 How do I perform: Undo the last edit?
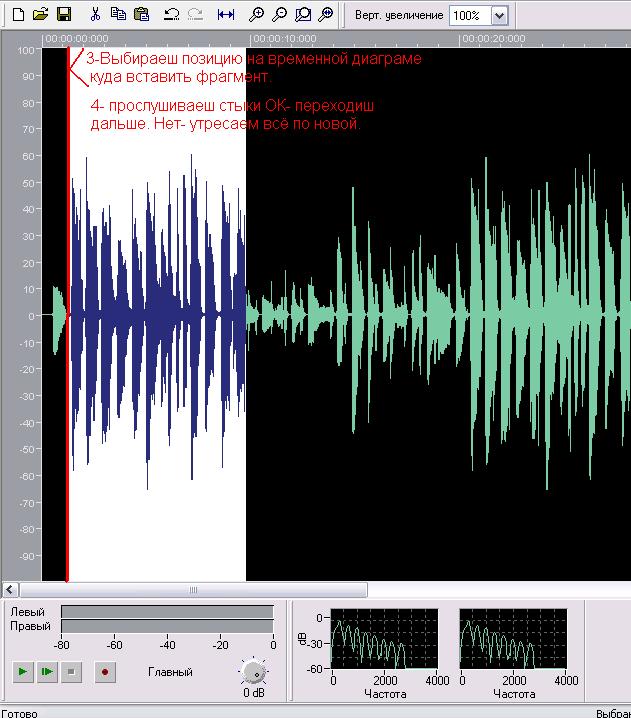coord(171,15)
